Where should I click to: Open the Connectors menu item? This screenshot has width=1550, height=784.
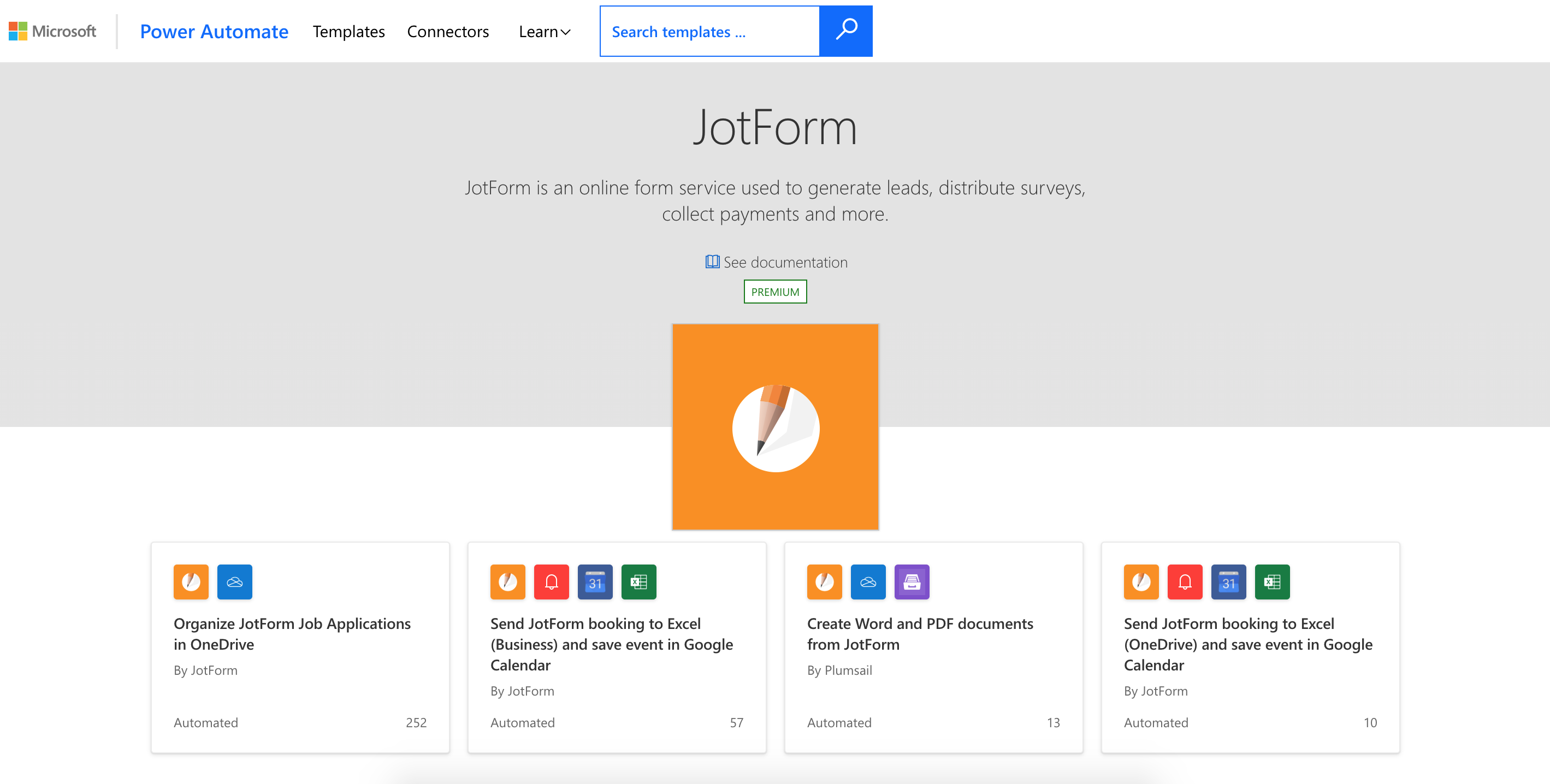coord(448,32)
